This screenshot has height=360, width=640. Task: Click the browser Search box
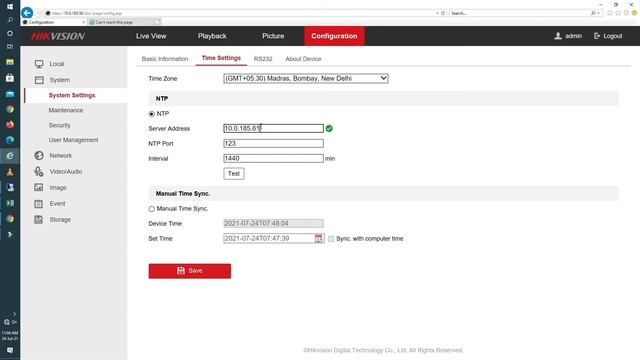(x=520, y=13)
